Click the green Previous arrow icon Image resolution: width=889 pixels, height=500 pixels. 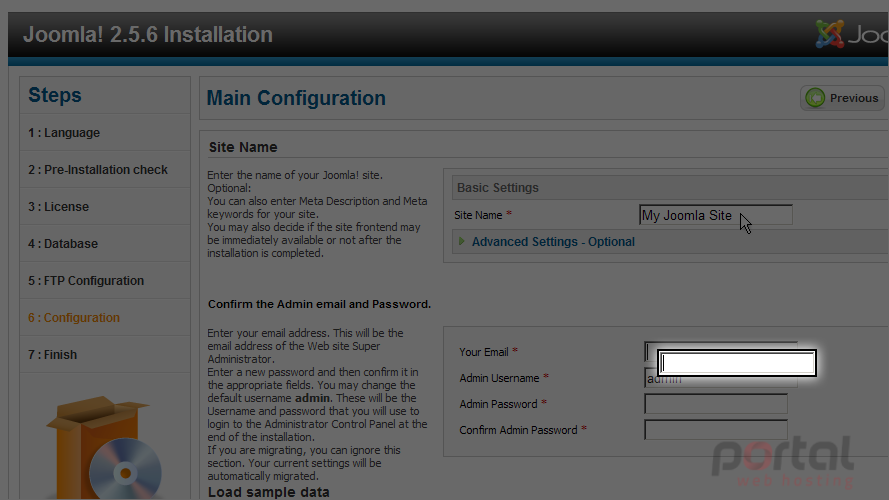click(815, 98)
